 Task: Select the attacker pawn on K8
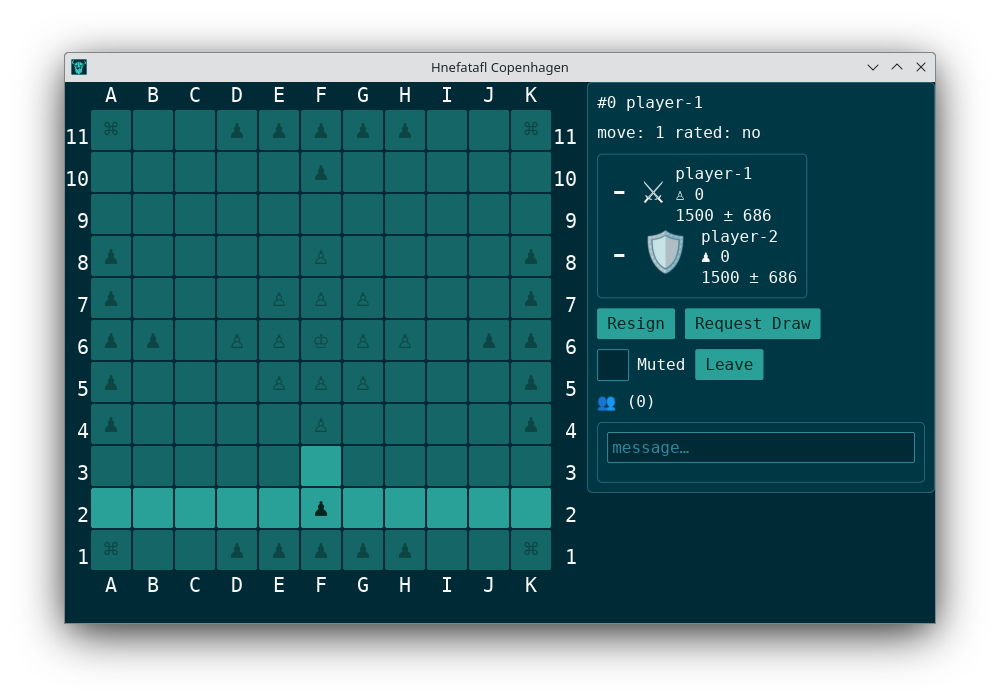pos(531,257)
